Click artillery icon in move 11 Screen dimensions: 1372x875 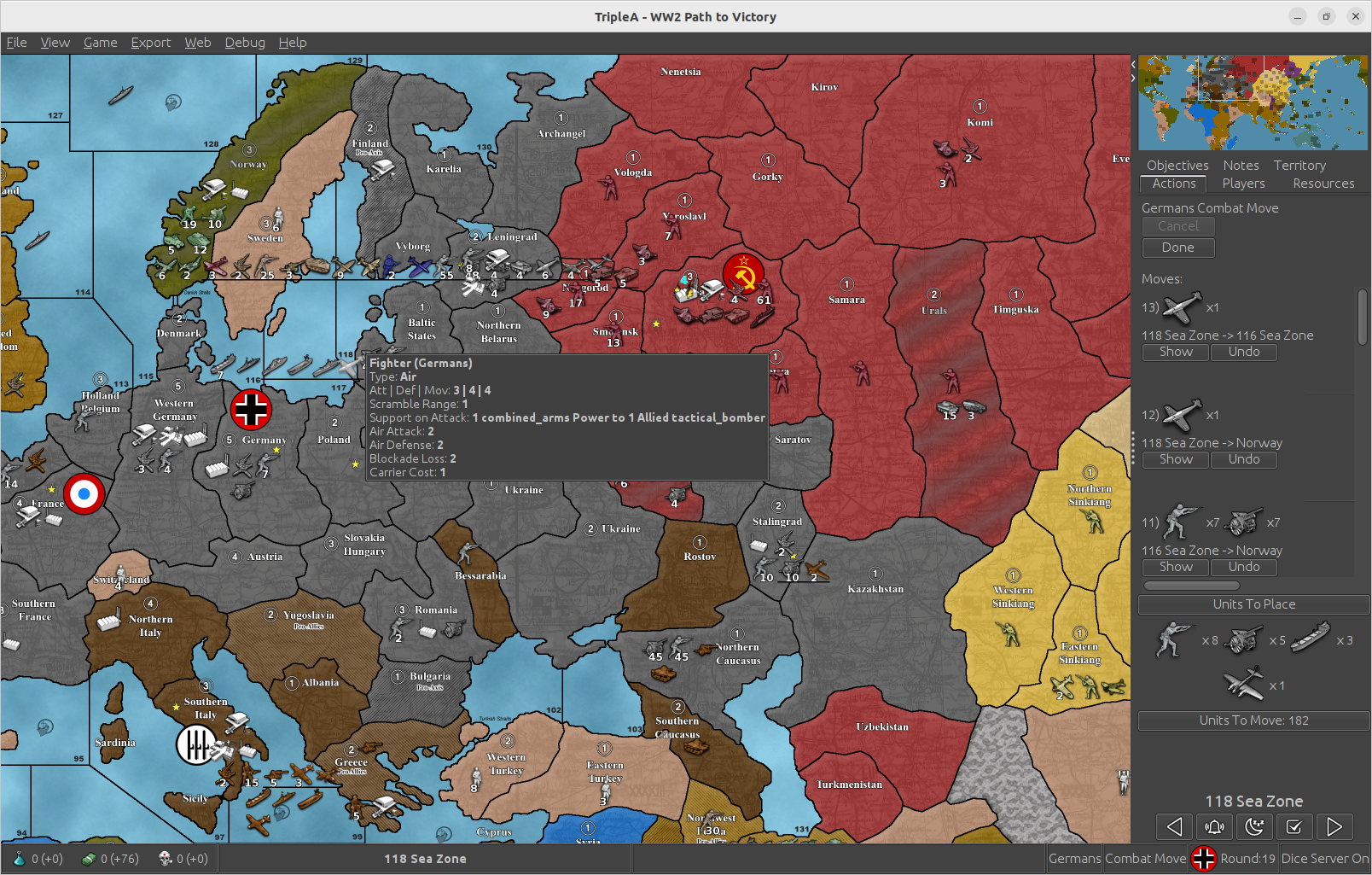1243,522
